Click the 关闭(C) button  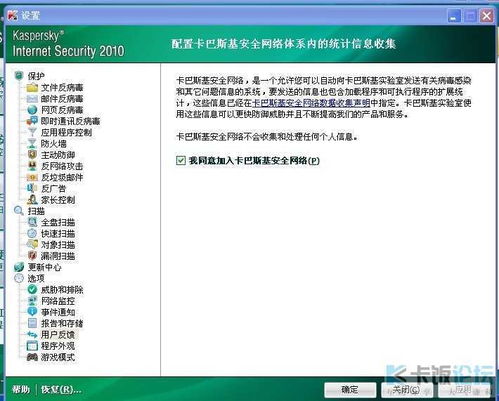(406, 389)
